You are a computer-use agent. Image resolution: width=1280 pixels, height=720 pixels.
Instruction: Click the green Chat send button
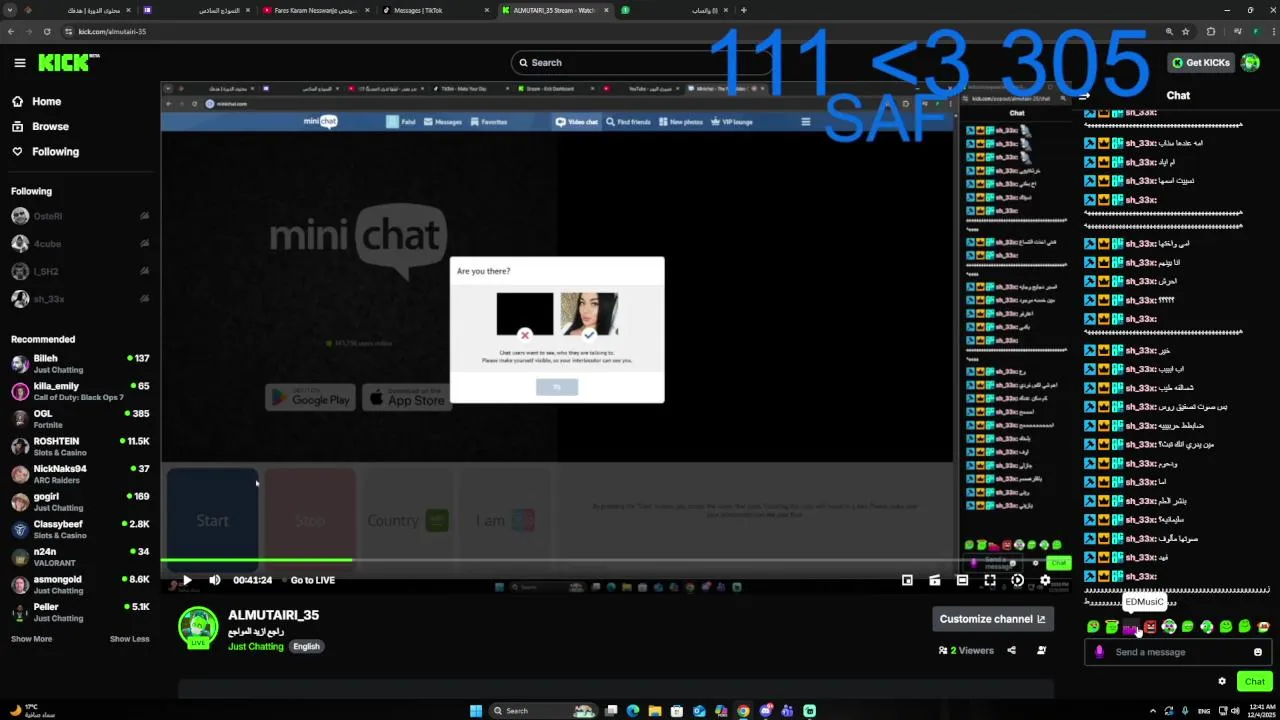point(1254,681)
